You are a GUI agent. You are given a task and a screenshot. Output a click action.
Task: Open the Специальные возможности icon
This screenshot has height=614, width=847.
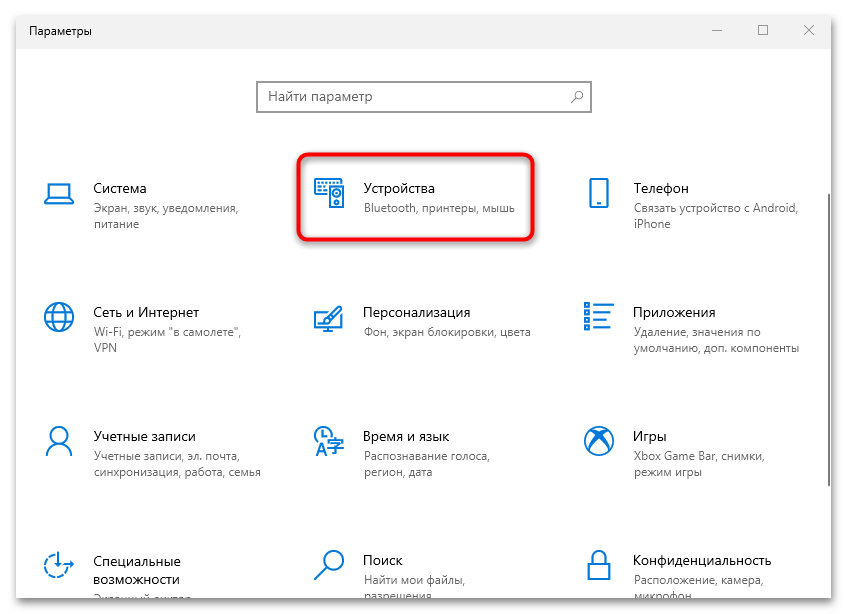pyautogui.click(x=59, y=566)
